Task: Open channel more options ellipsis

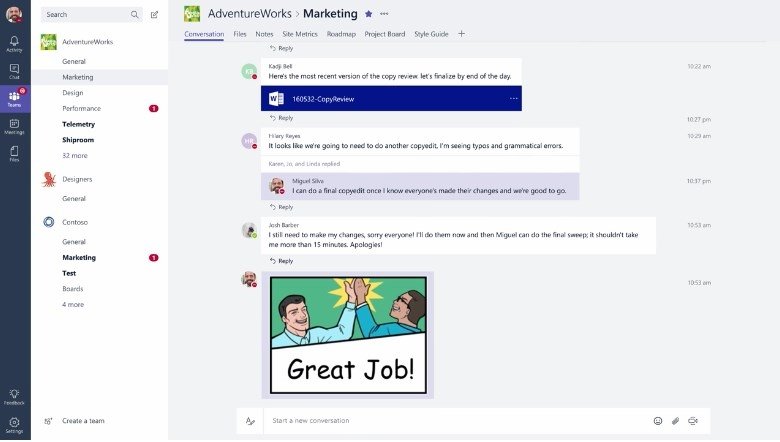Action: (x=384, y=14)
